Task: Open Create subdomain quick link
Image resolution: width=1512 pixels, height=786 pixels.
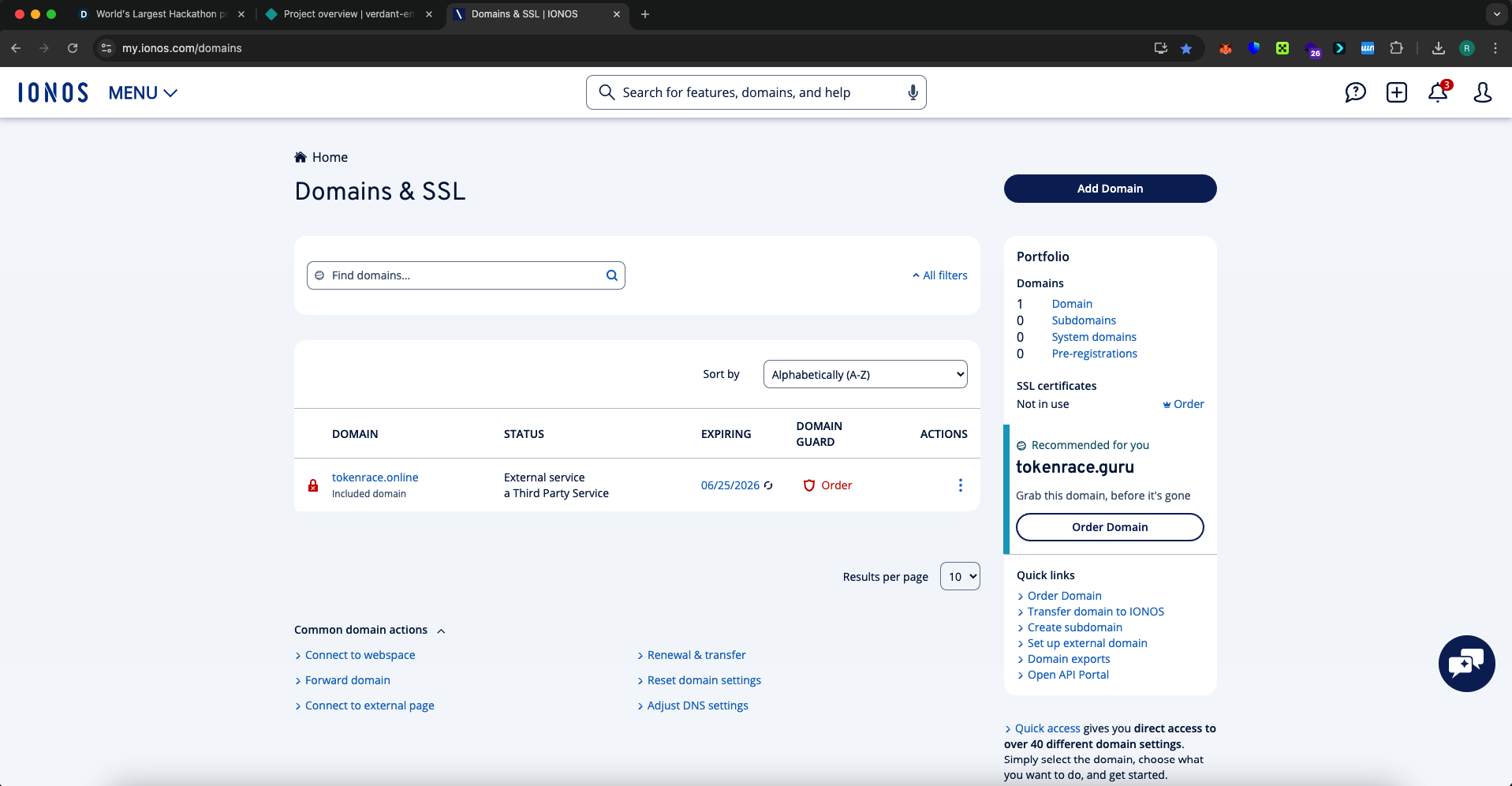Action: 1075,627
